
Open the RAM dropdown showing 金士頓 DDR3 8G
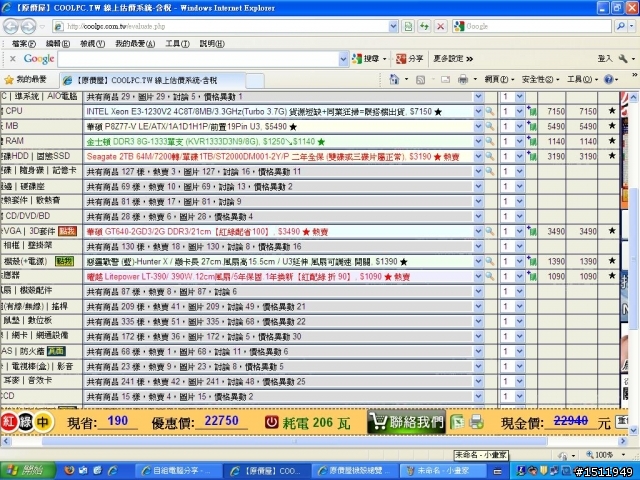478,141
